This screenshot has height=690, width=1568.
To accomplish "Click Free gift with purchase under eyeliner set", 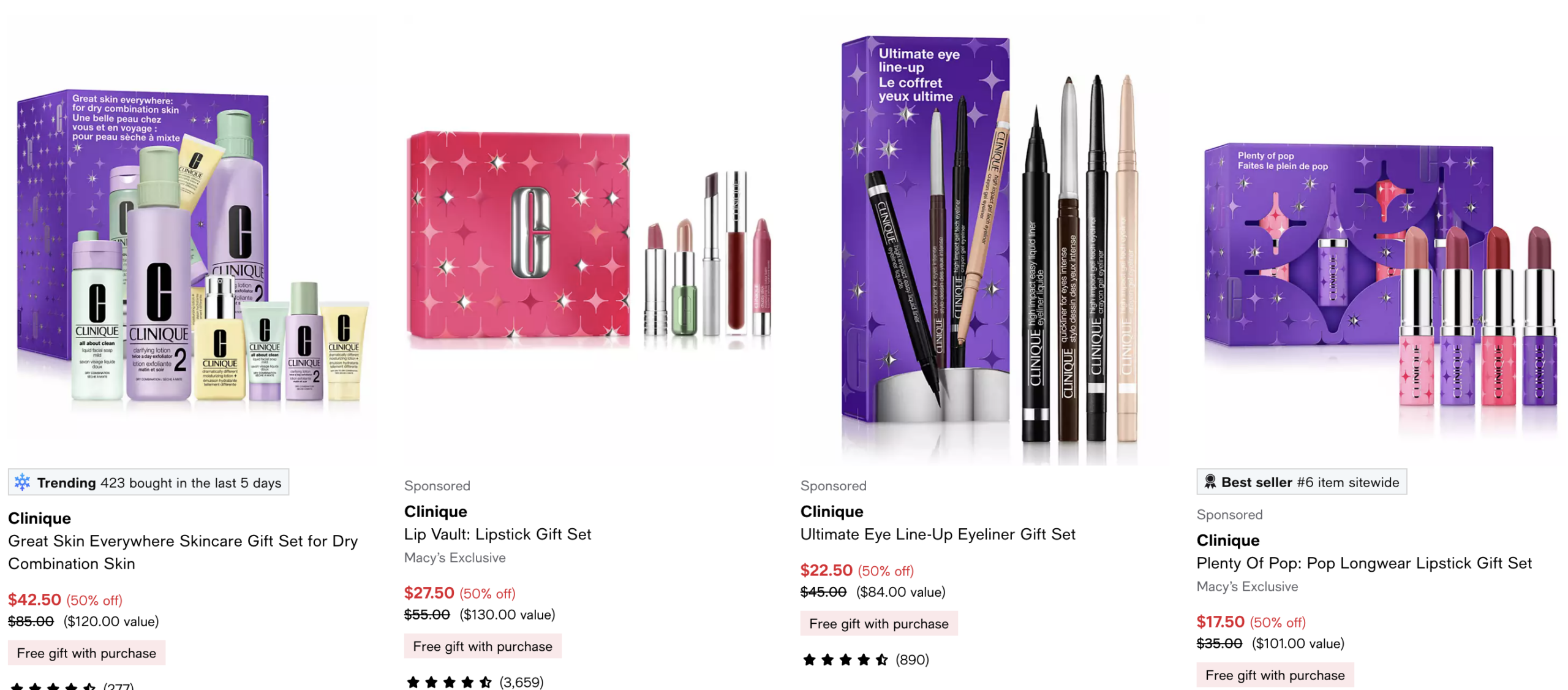I will coord(878,623).
